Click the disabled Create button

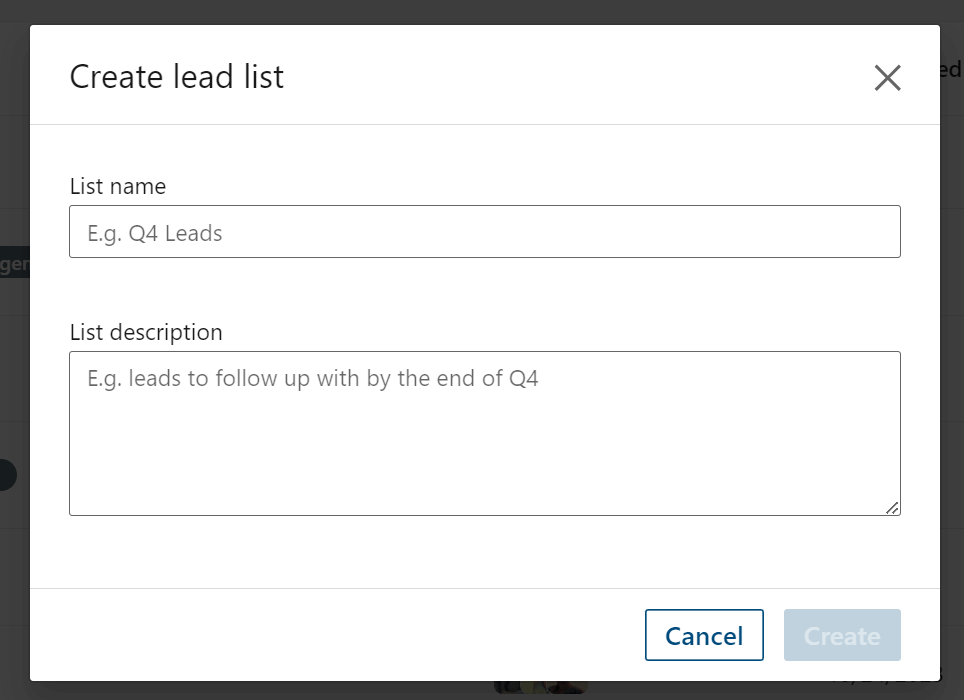[x=842, y=635]
